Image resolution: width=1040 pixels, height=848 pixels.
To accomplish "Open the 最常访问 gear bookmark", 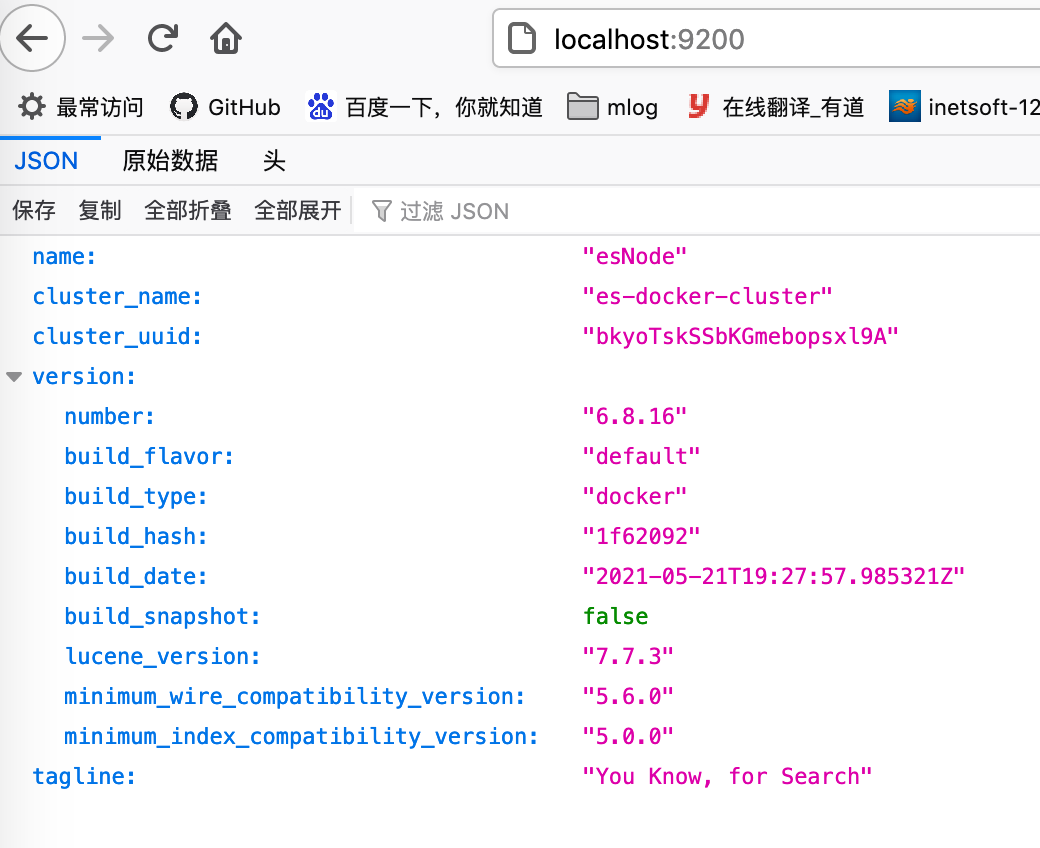I will pos(80,107).
